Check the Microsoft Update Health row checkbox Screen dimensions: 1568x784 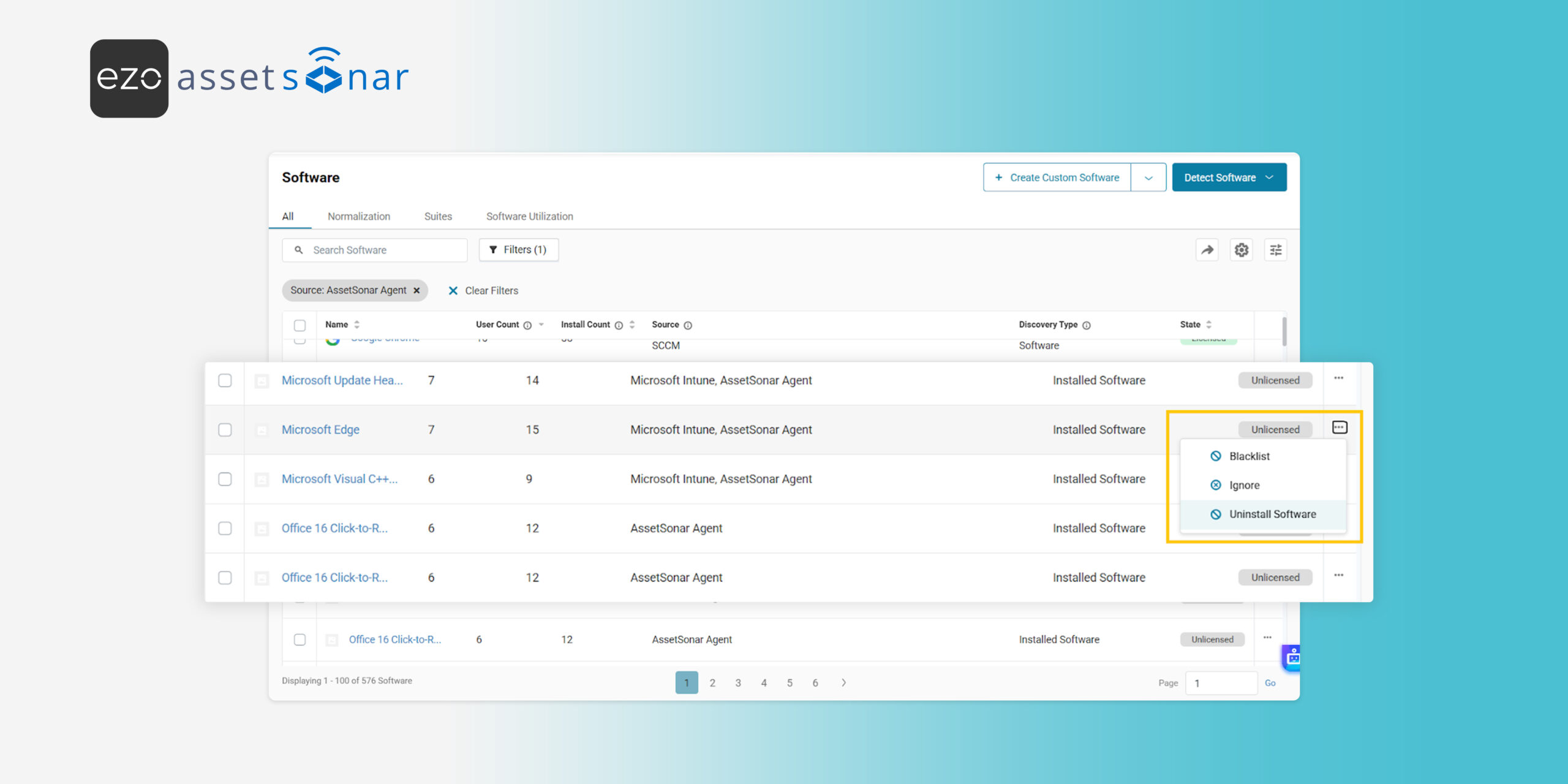[225, 380]
